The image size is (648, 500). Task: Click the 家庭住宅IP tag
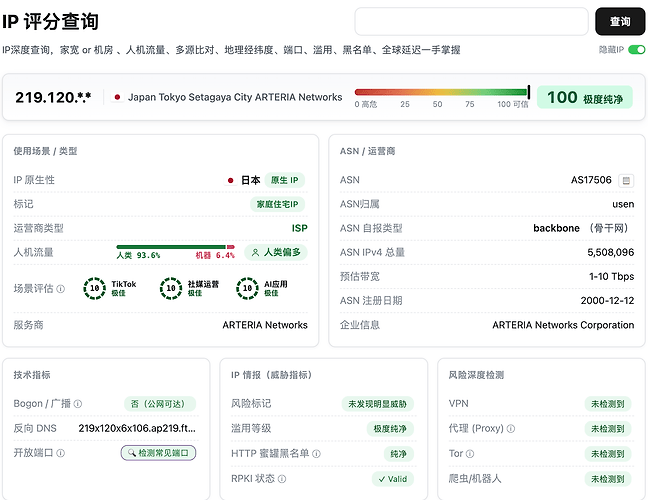[277, 204]
